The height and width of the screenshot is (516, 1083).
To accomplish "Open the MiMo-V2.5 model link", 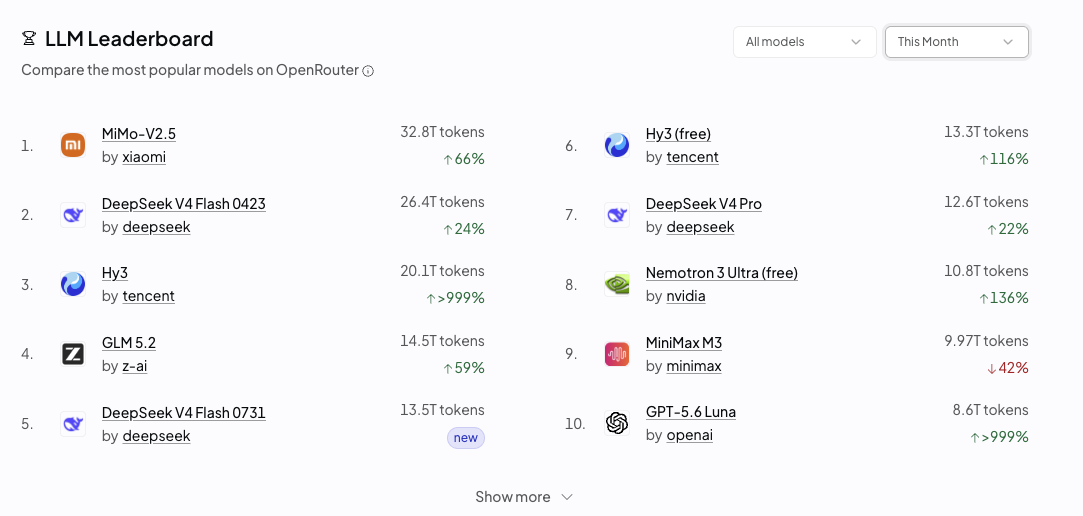I will coord(139,134).
